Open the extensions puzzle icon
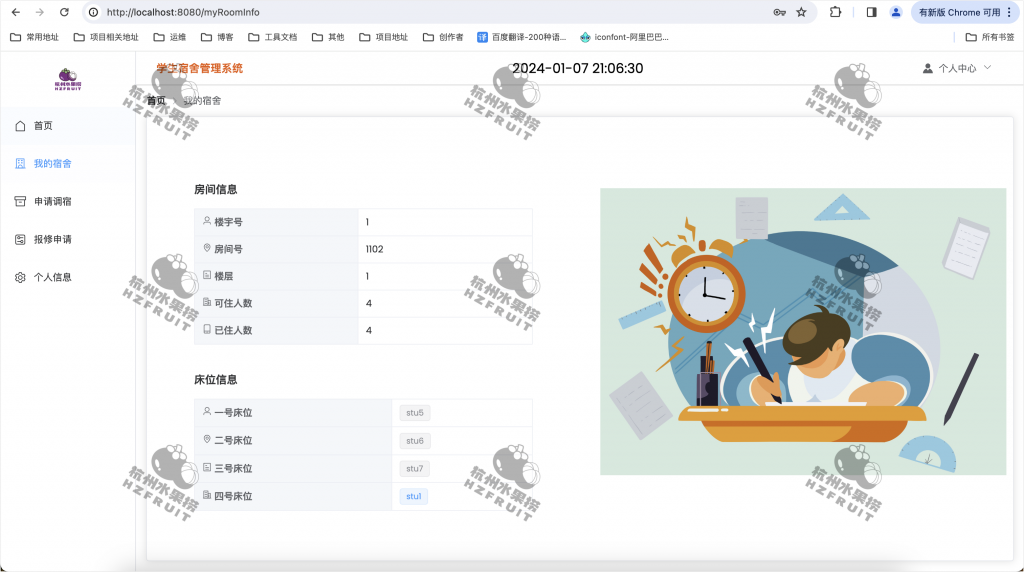 (835, 12)
